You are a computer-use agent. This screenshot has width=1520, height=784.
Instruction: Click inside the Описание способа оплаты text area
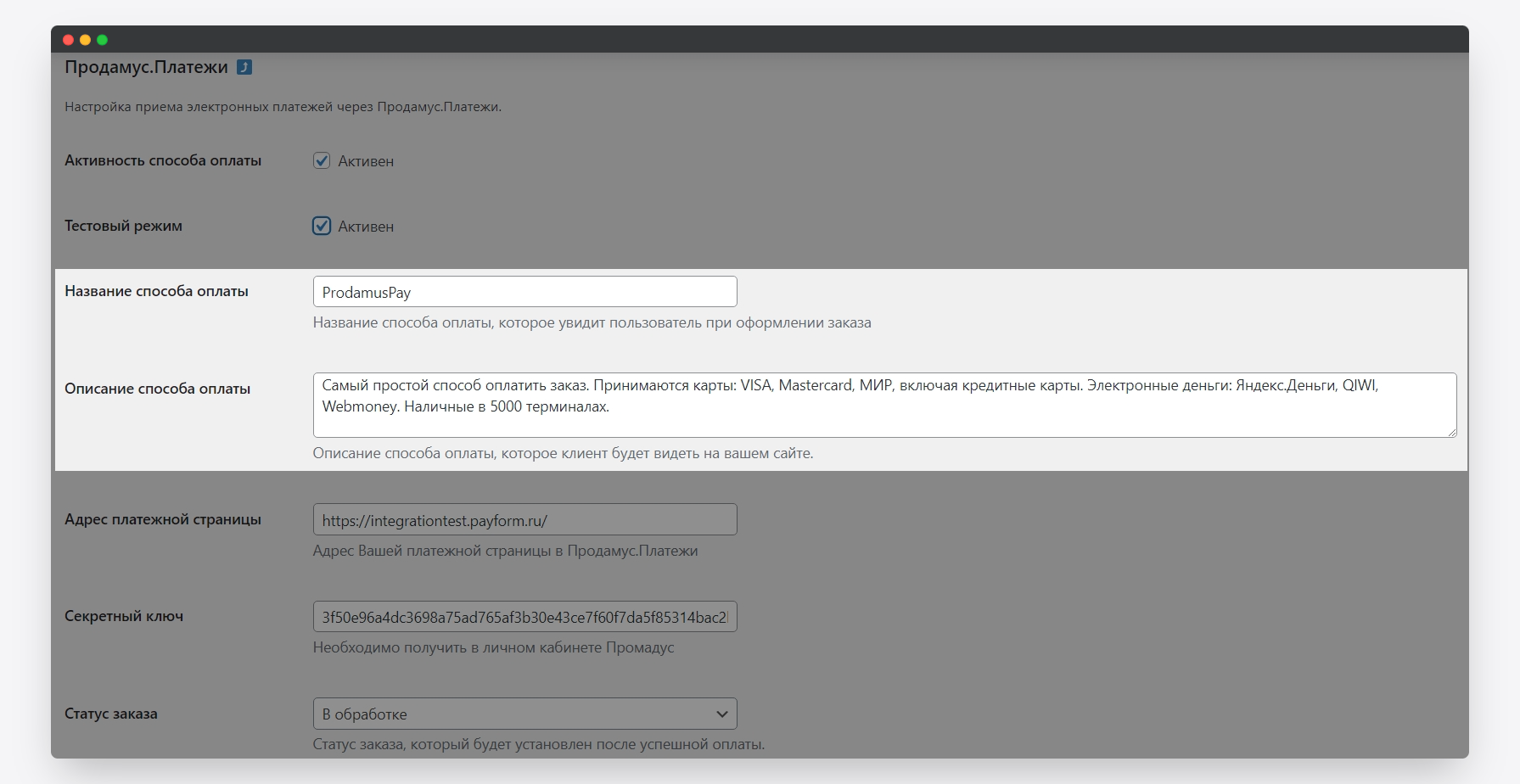[x=883, y=405]
